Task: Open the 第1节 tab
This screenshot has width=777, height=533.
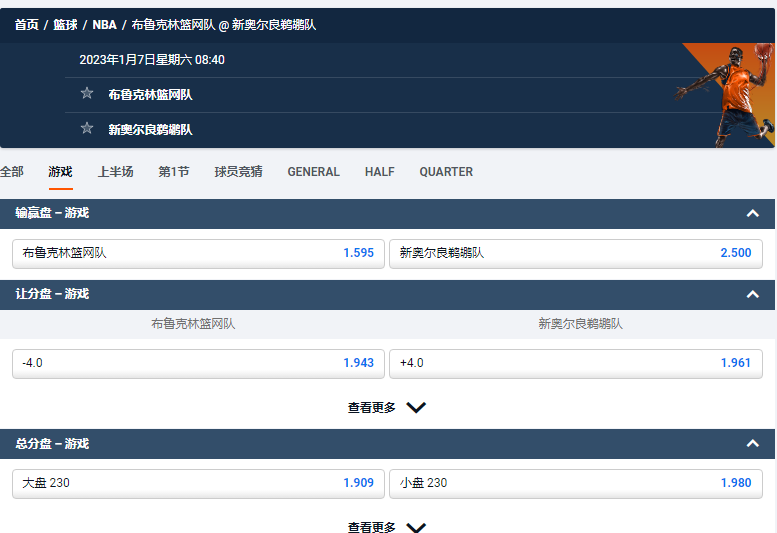Action: tap(173, 172)
